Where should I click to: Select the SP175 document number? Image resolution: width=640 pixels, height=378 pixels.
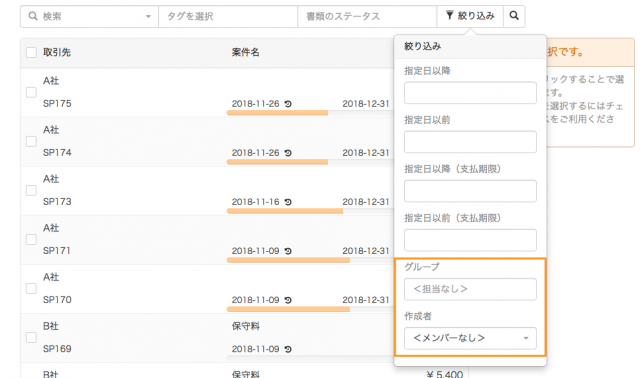pos(57,104)
